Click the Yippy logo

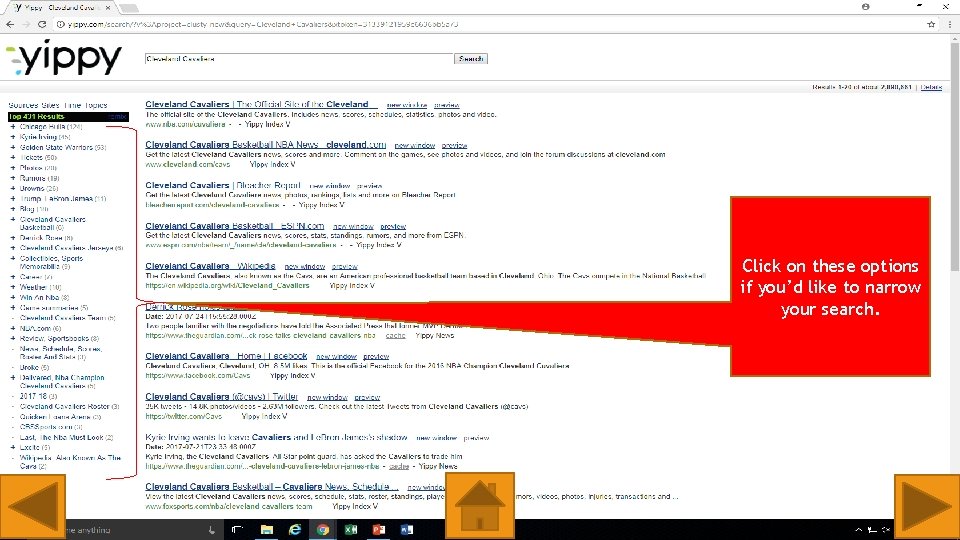tap(64, 59)
